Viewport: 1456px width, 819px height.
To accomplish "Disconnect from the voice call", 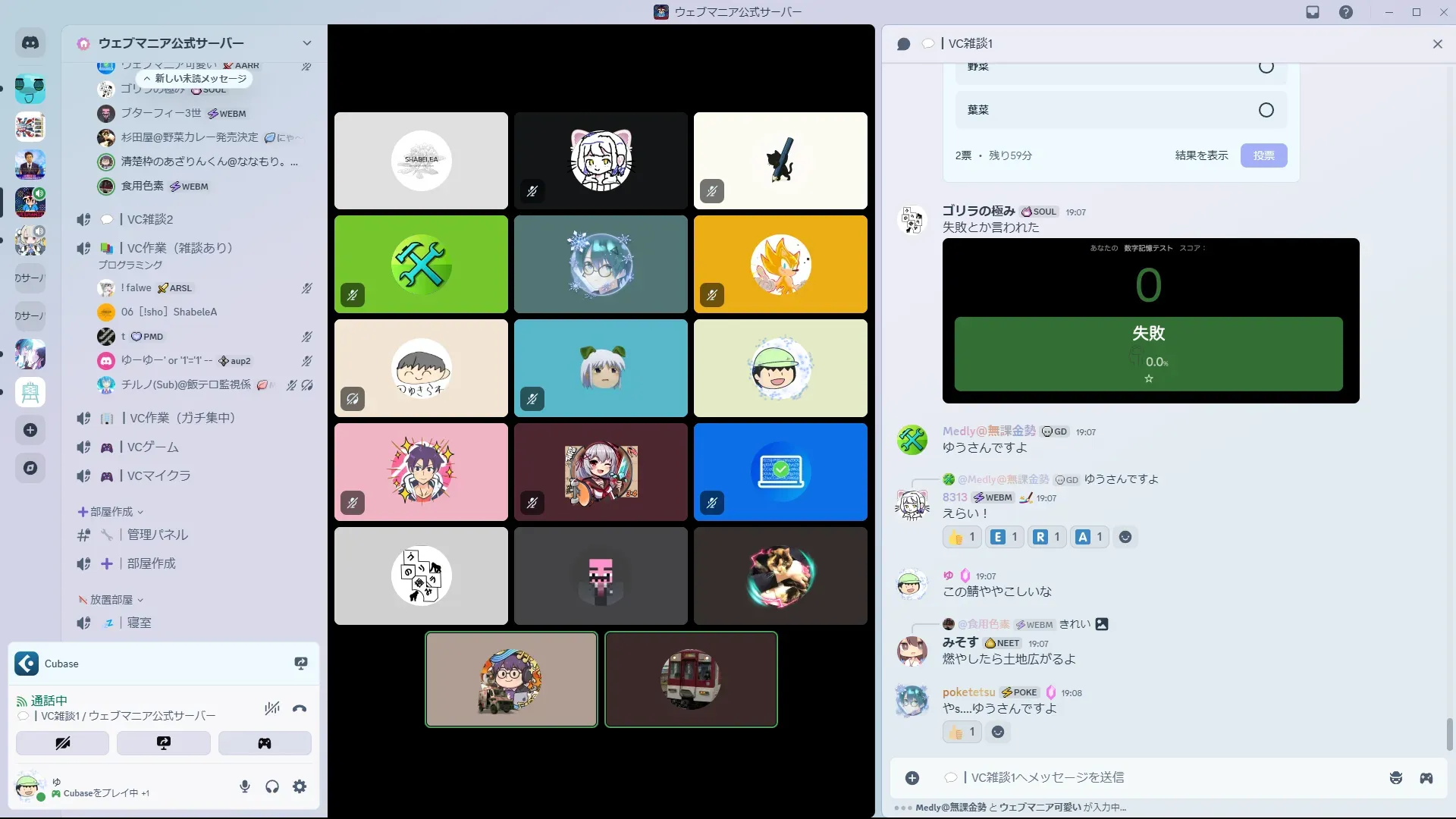I will point(300,708).
